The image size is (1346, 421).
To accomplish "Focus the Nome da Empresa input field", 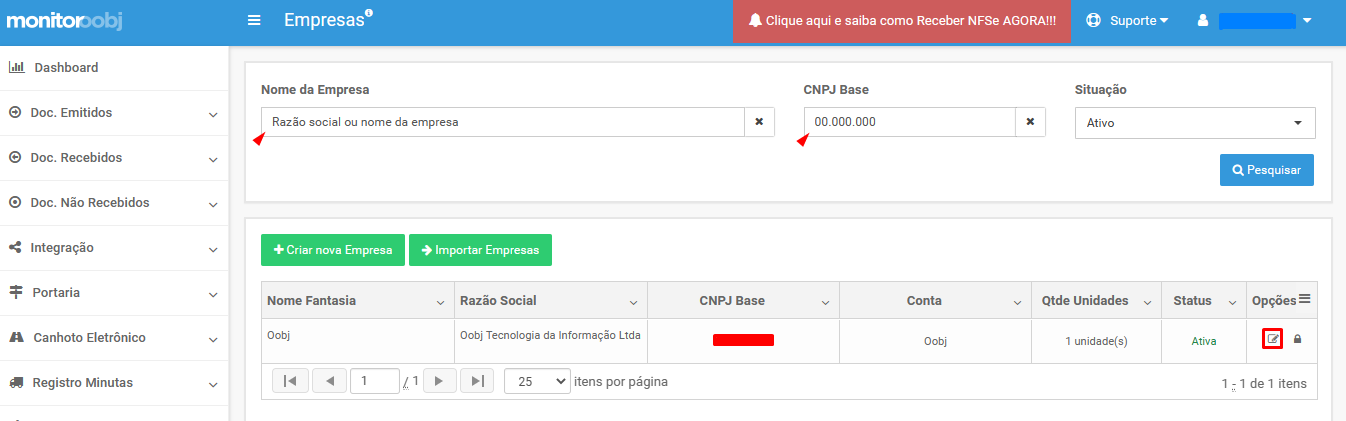I will (x=503, y=122).
